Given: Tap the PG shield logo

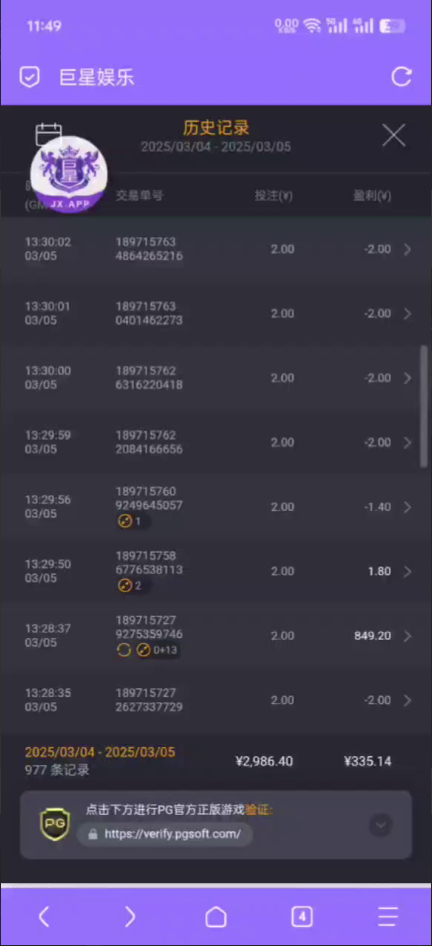Looking at the screenshot, I should coord(55,825).
